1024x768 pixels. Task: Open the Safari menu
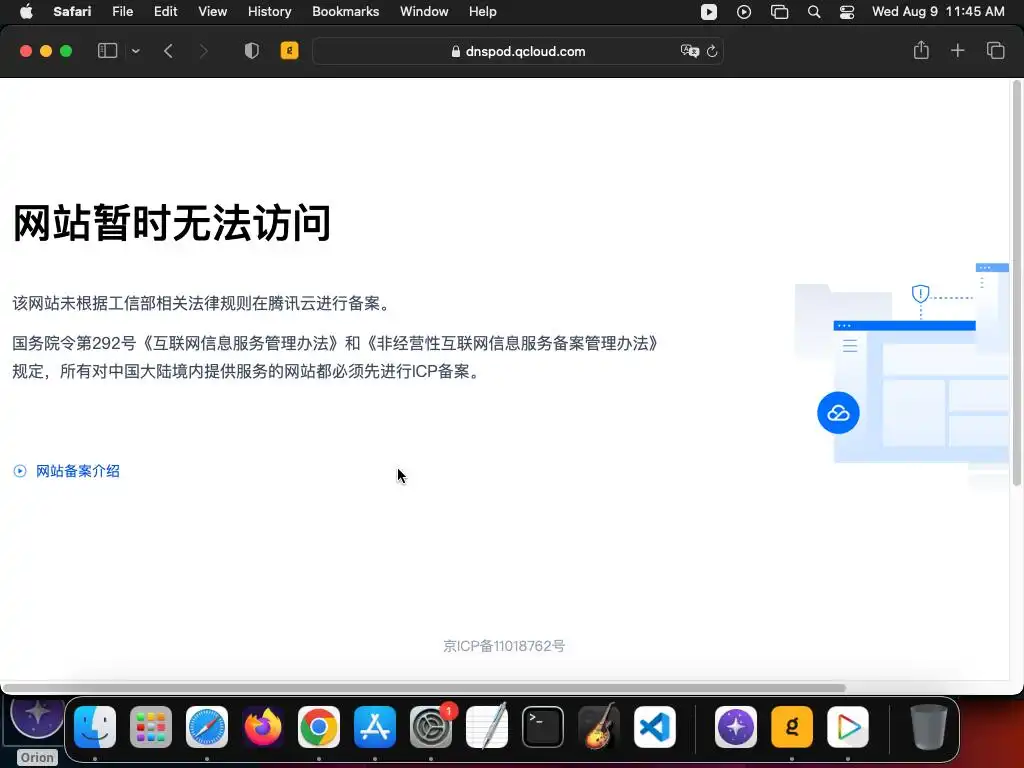72,11
